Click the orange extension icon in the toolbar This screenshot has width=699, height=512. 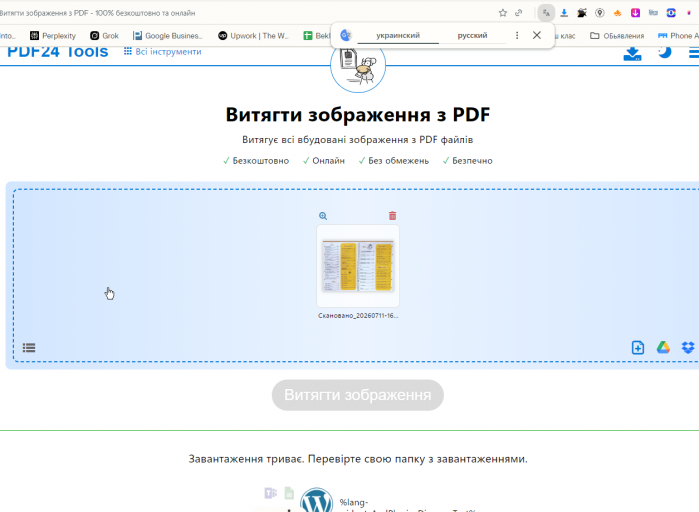[x=617, y=13]
